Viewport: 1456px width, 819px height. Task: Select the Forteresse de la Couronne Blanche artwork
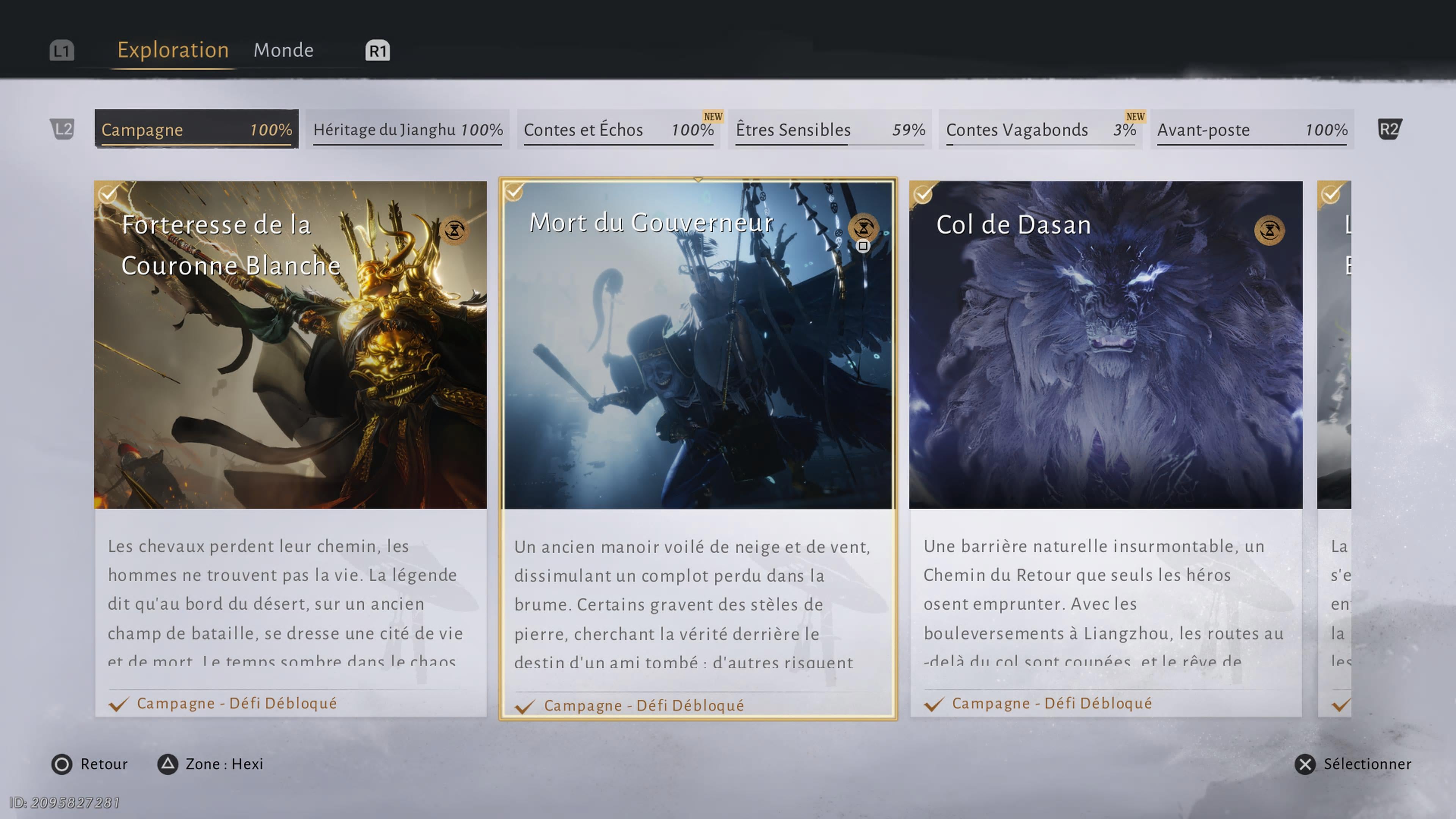coord(290,345)
